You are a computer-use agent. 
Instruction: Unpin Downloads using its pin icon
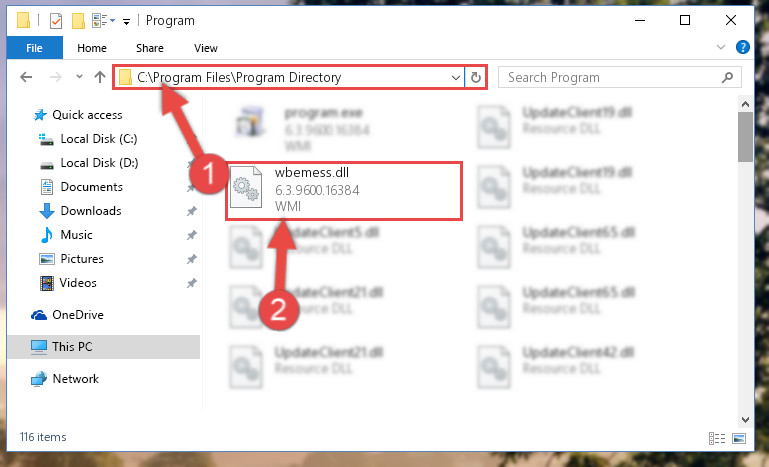pyautogui.click(x=191, y=211)
